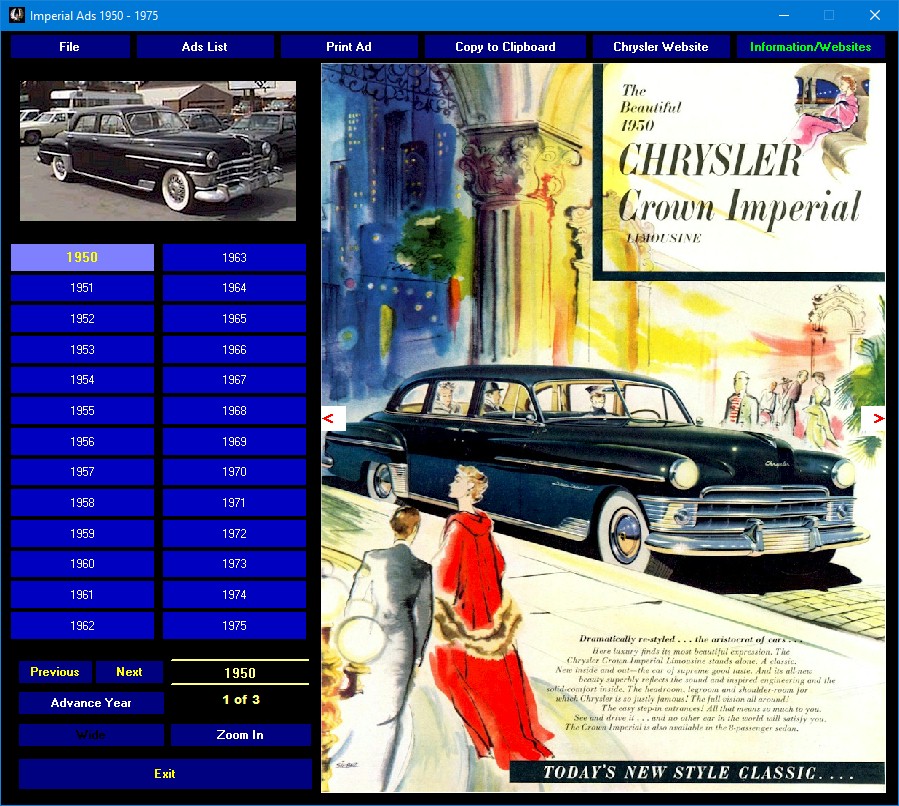Click the app icon in title bar
This screenshot has height=806, width=899.
coord(17,15)
